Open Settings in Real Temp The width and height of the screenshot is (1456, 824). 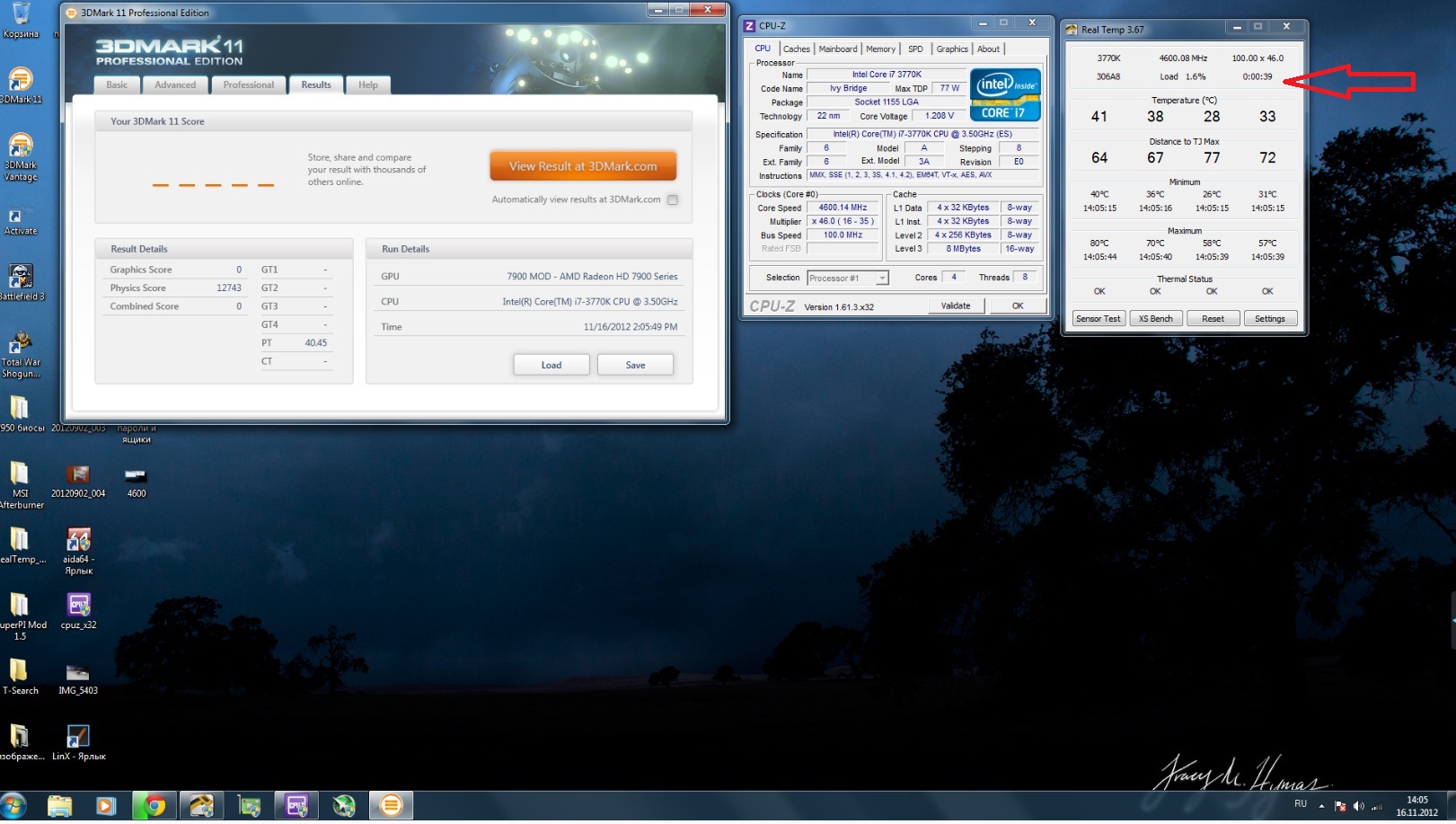point(1269,319)
